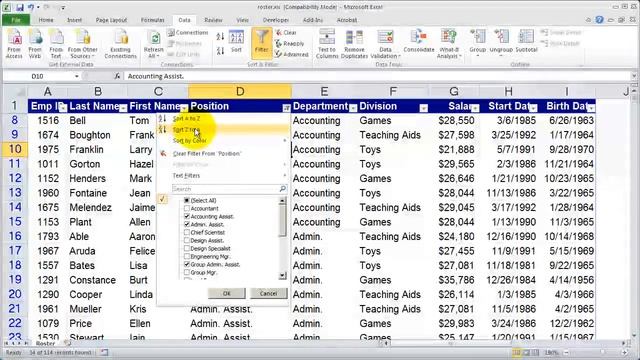Check the Engineering Mgr. checkbox

(x=187, y=256)
